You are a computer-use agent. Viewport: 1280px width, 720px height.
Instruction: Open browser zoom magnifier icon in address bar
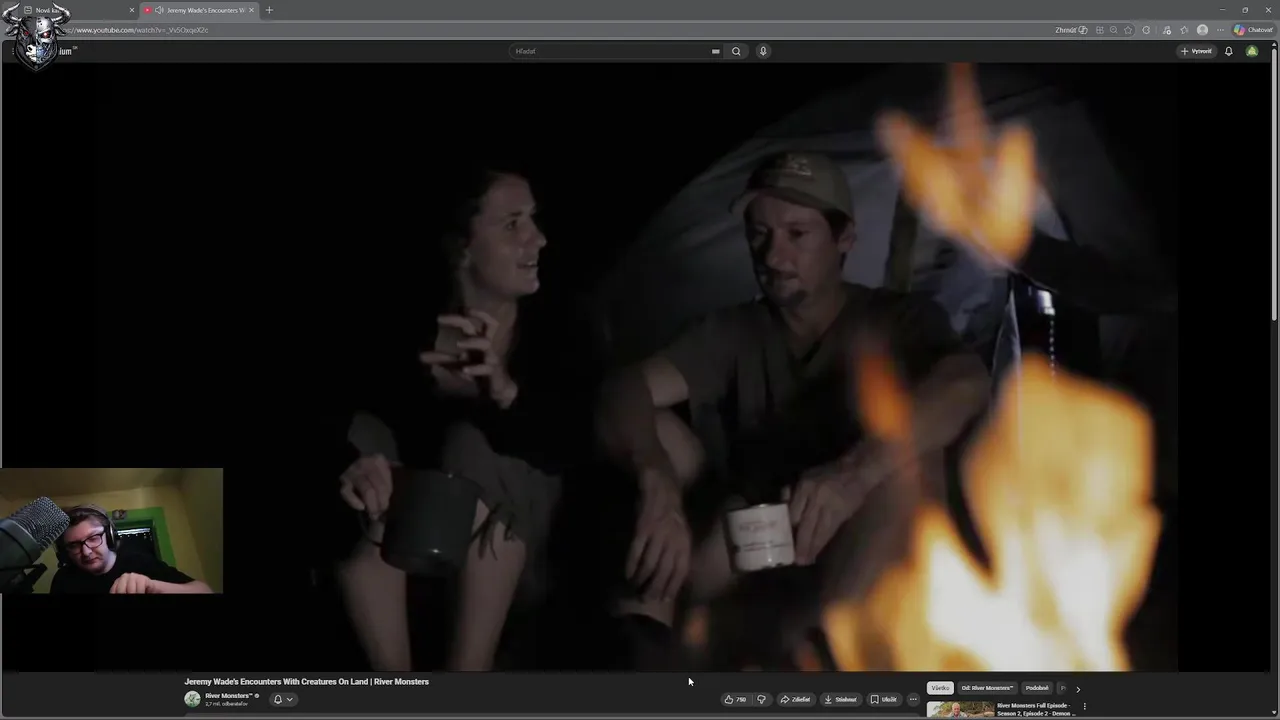(1113, 30)
